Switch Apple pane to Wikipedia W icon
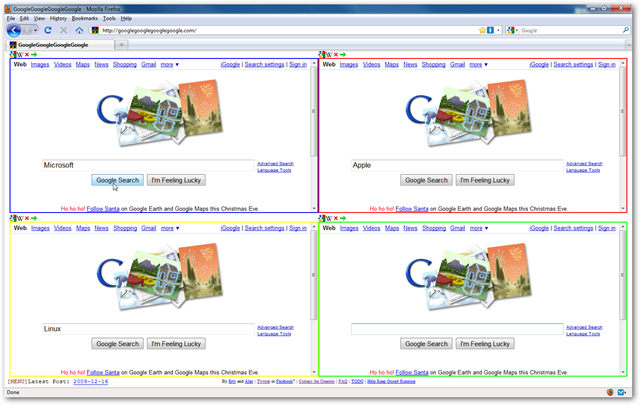 click(329, 55)
